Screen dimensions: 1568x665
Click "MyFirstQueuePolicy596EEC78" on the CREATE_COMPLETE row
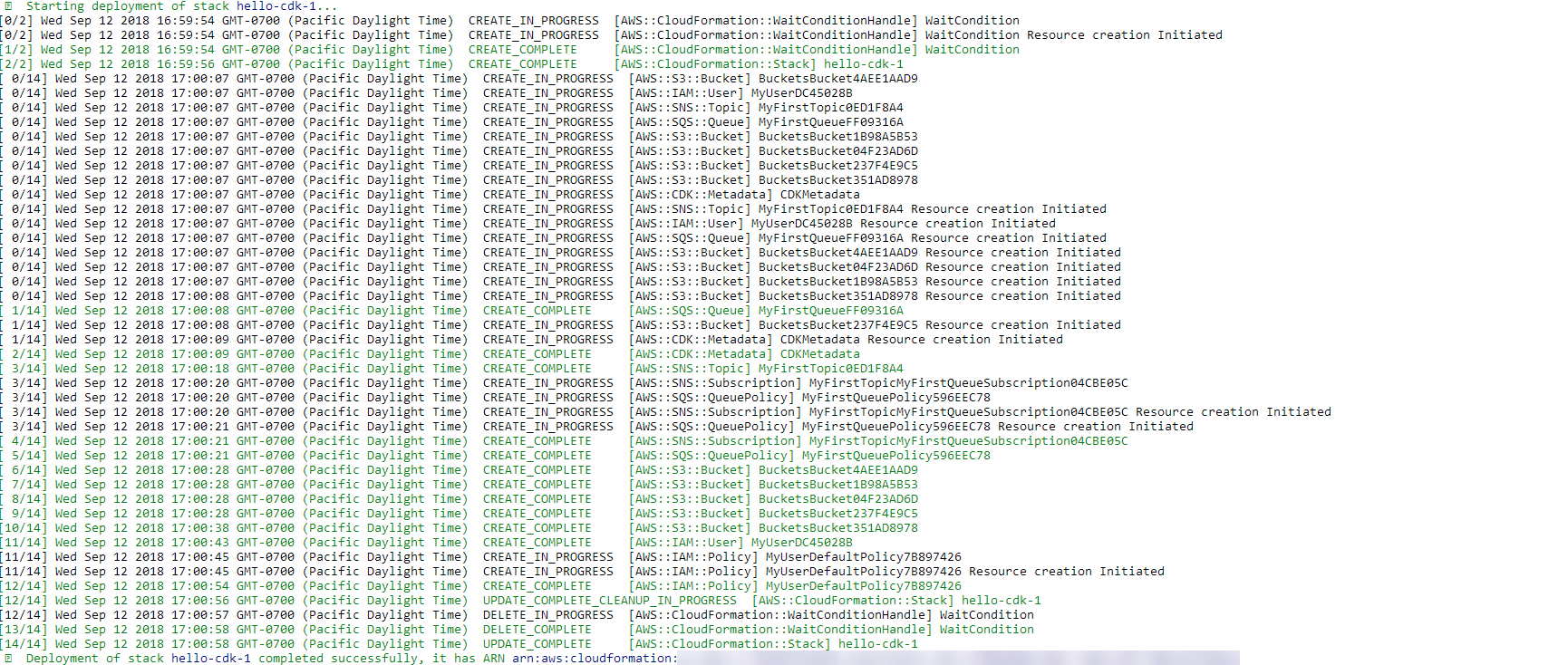point(896,456)
